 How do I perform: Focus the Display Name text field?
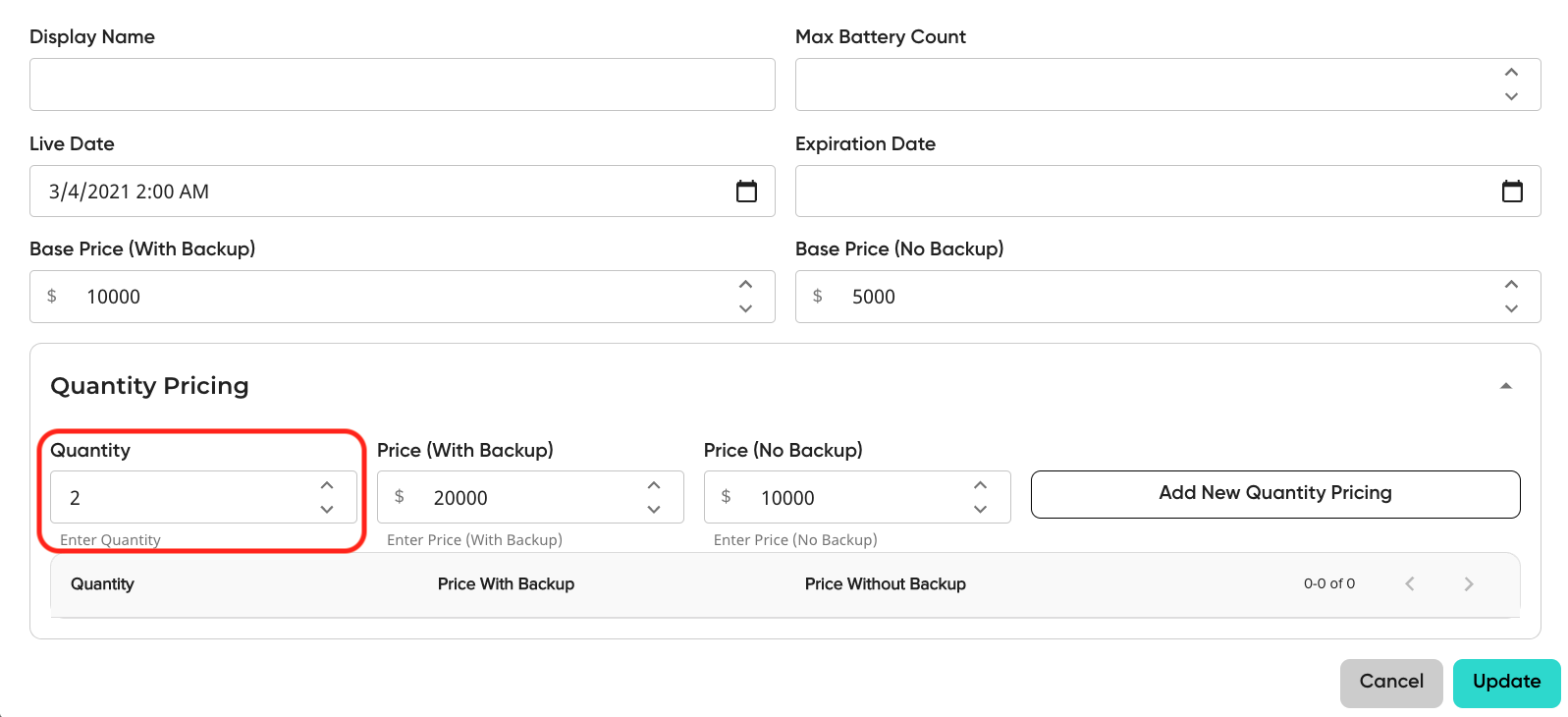tap(403, 84)
